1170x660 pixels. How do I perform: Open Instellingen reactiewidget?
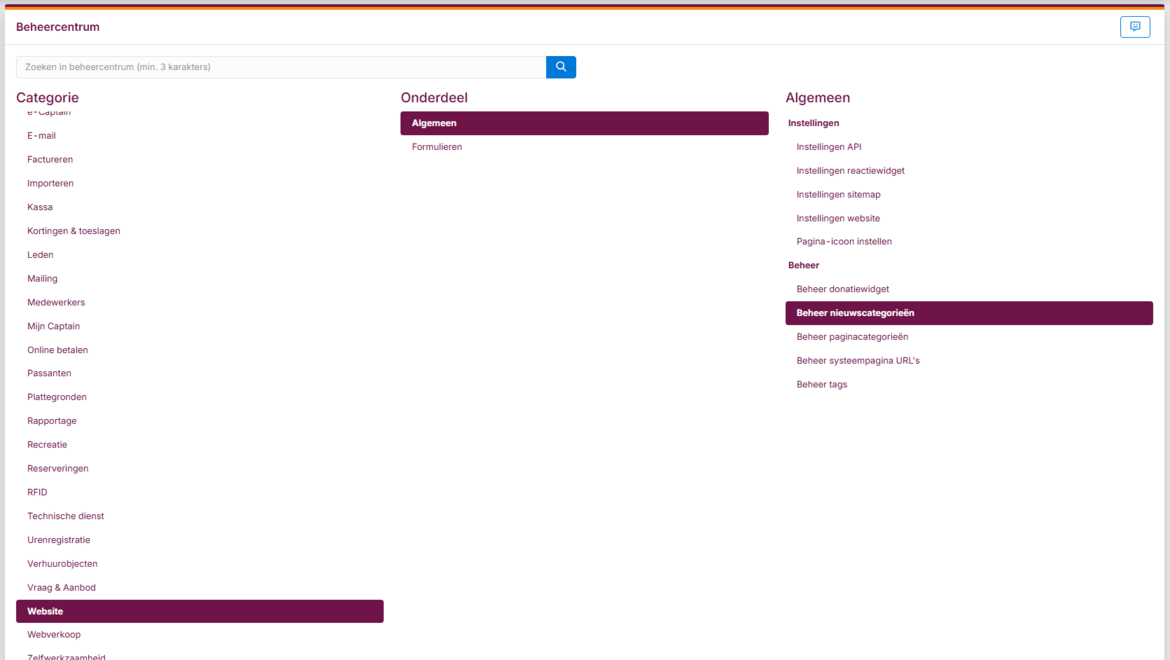click(x=850, y=171)
